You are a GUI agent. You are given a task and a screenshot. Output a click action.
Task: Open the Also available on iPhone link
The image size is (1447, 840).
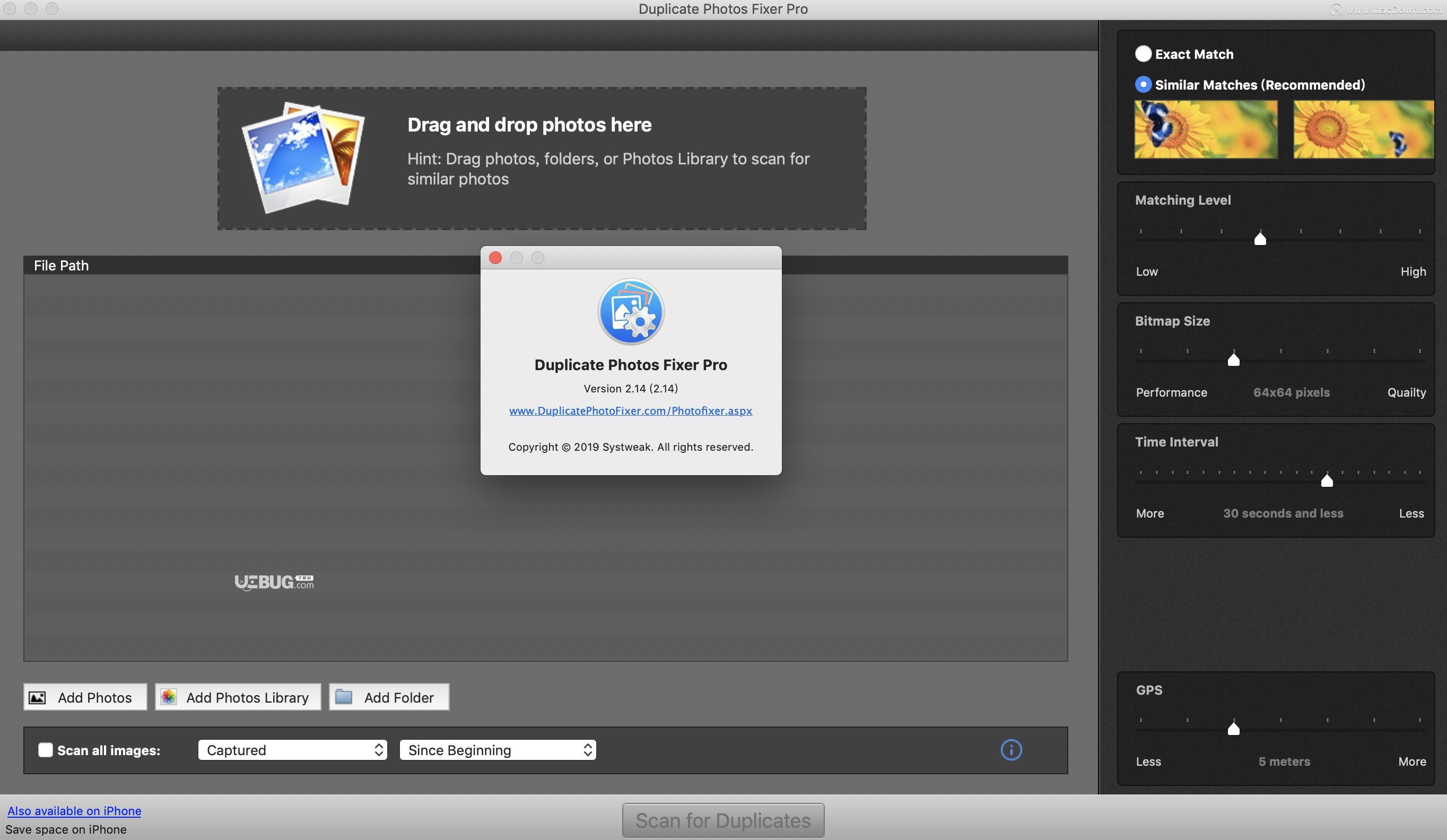coord(74,811)
